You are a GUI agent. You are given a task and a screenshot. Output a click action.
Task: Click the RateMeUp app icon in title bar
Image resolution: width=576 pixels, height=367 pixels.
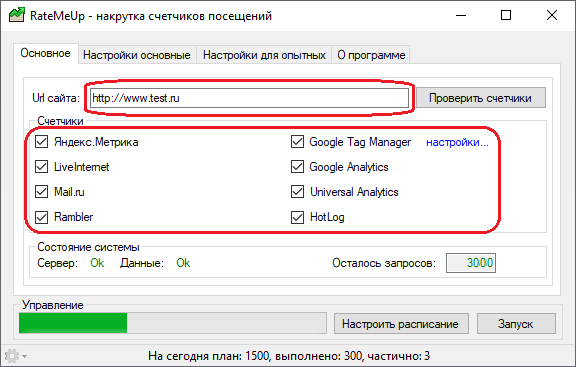click(17, 15)
